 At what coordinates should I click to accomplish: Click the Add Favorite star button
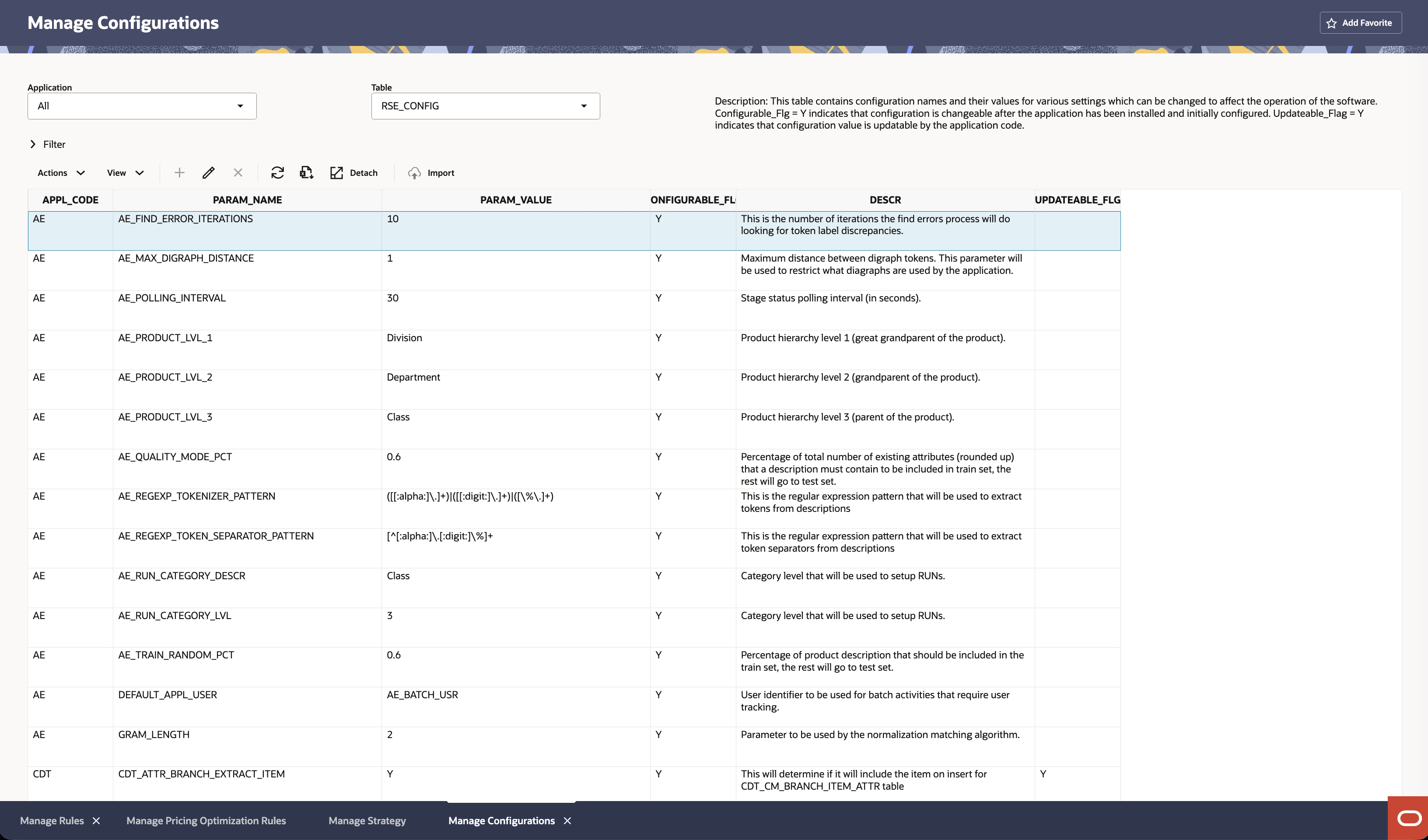point(1360,23)
